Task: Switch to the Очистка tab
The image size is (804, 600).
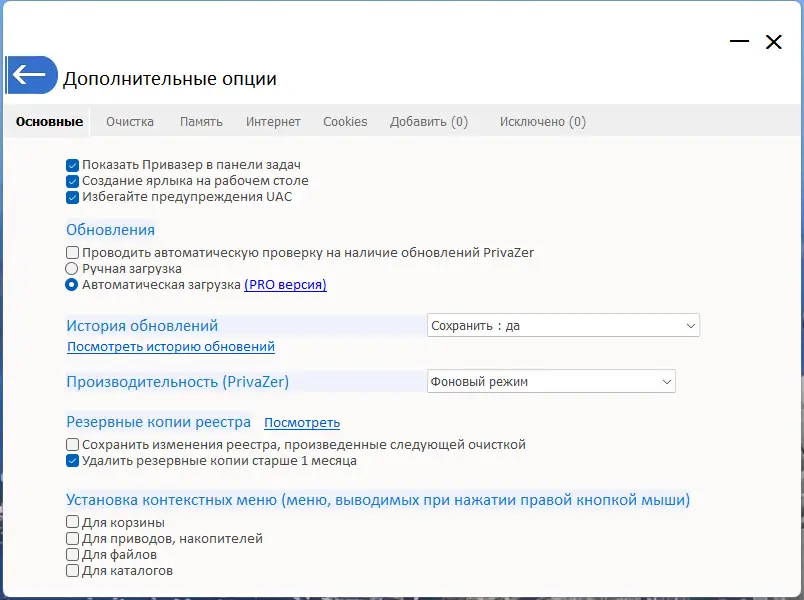Action: 129,120
